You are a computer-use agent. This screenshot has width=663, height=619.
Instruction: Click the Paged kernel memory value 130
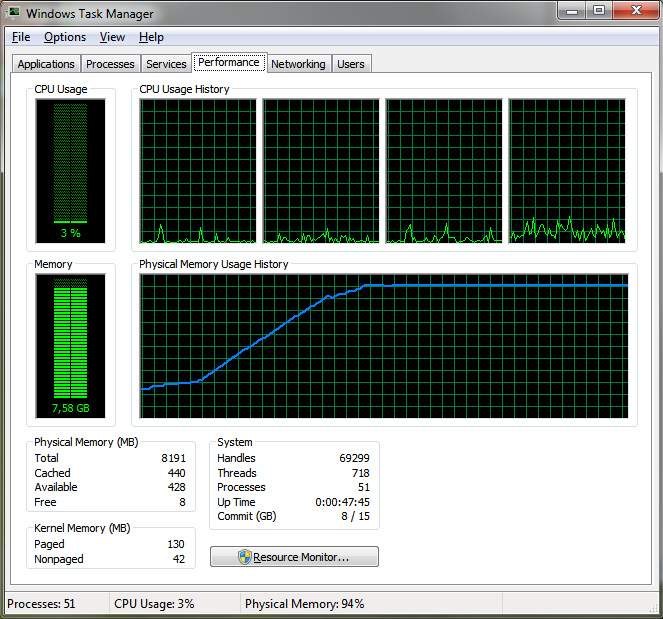[x=176, y=544]
